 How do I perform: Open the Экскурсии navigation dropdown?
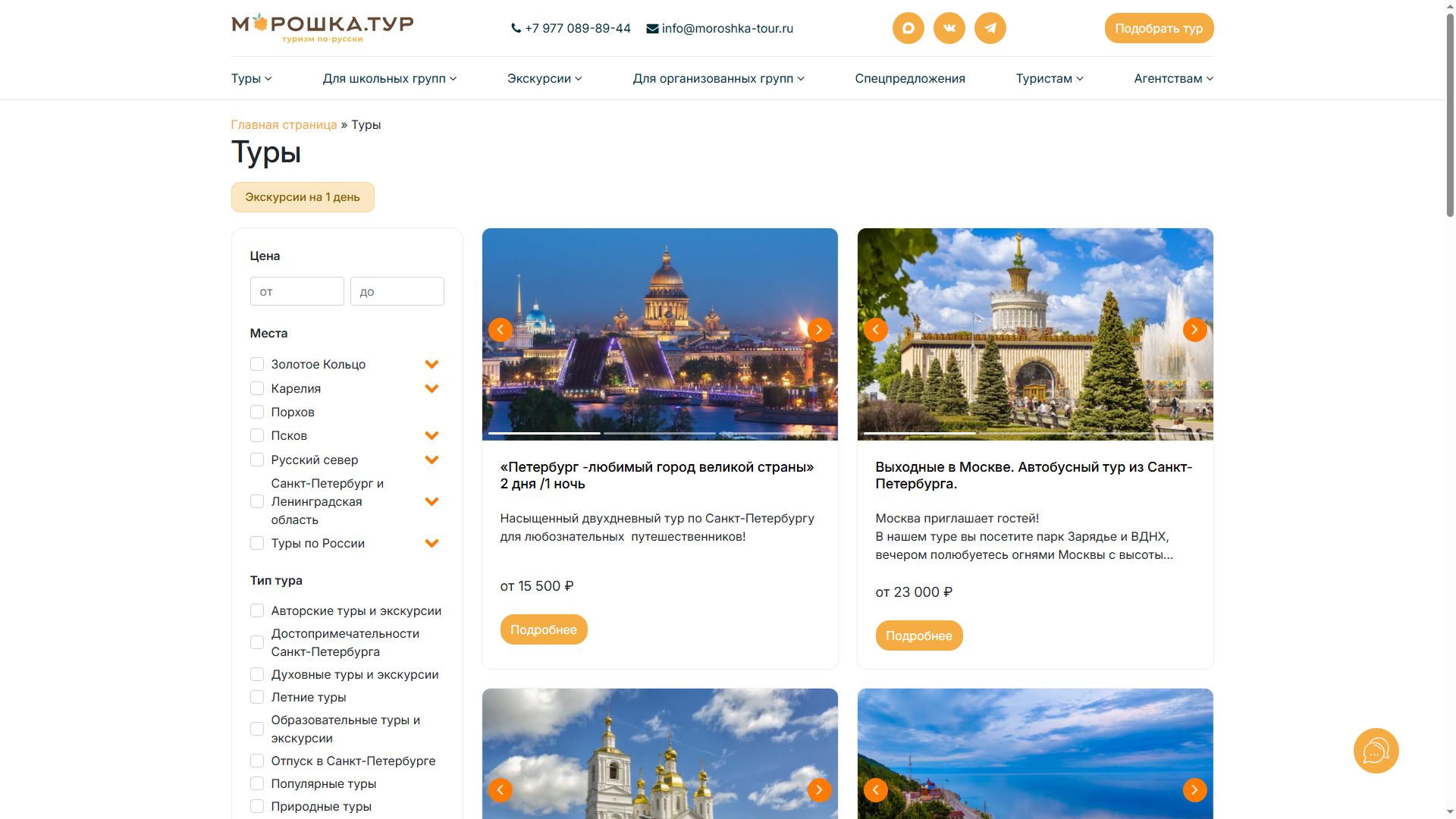544,78
